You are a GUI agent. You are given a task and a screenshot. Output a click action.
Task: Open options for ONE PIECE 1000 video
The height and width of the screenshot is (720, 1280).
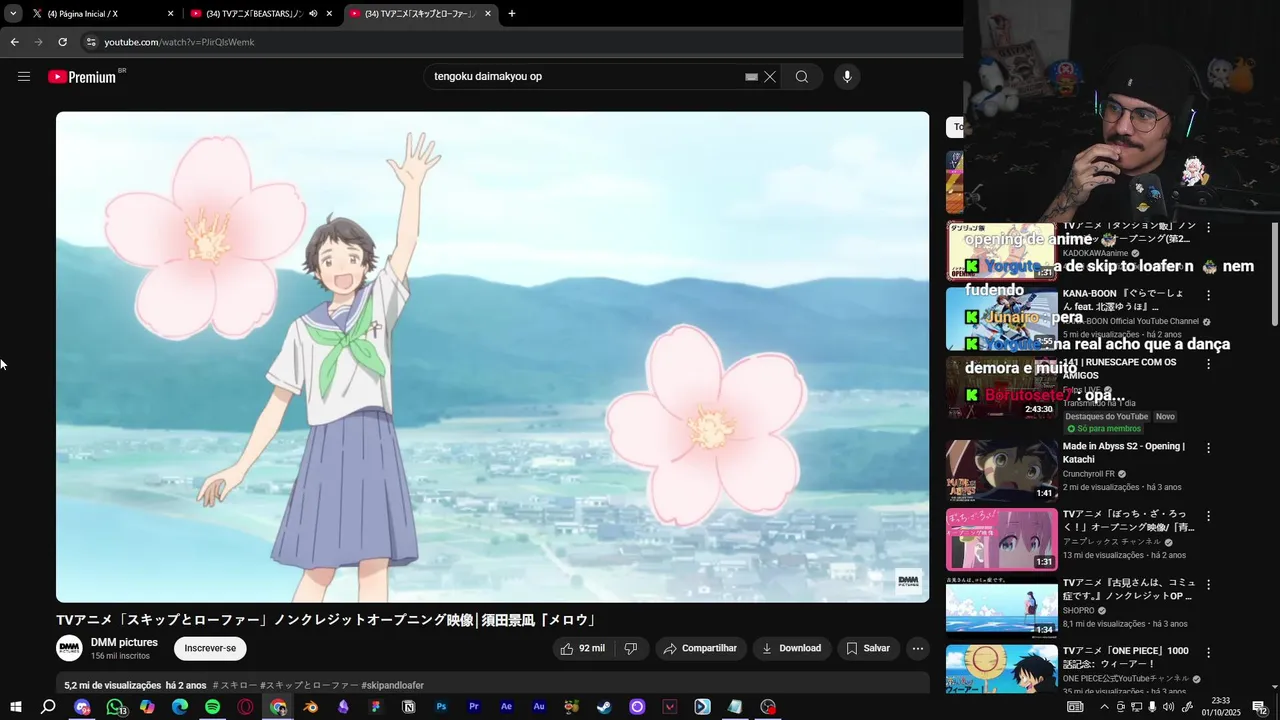tap(1208, 652)
